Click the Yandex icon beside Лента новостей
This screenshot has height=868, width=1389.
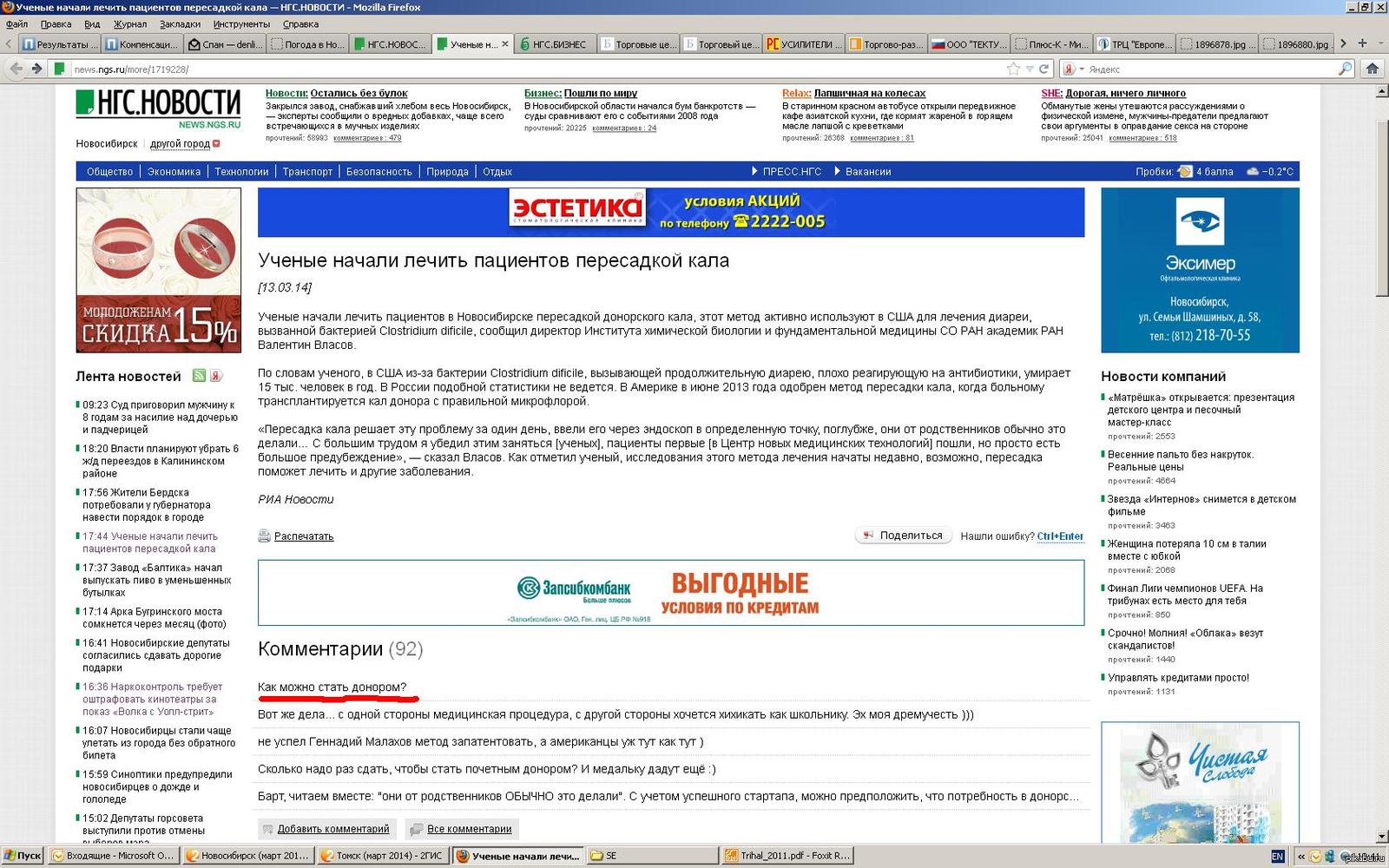pos(216,376)
